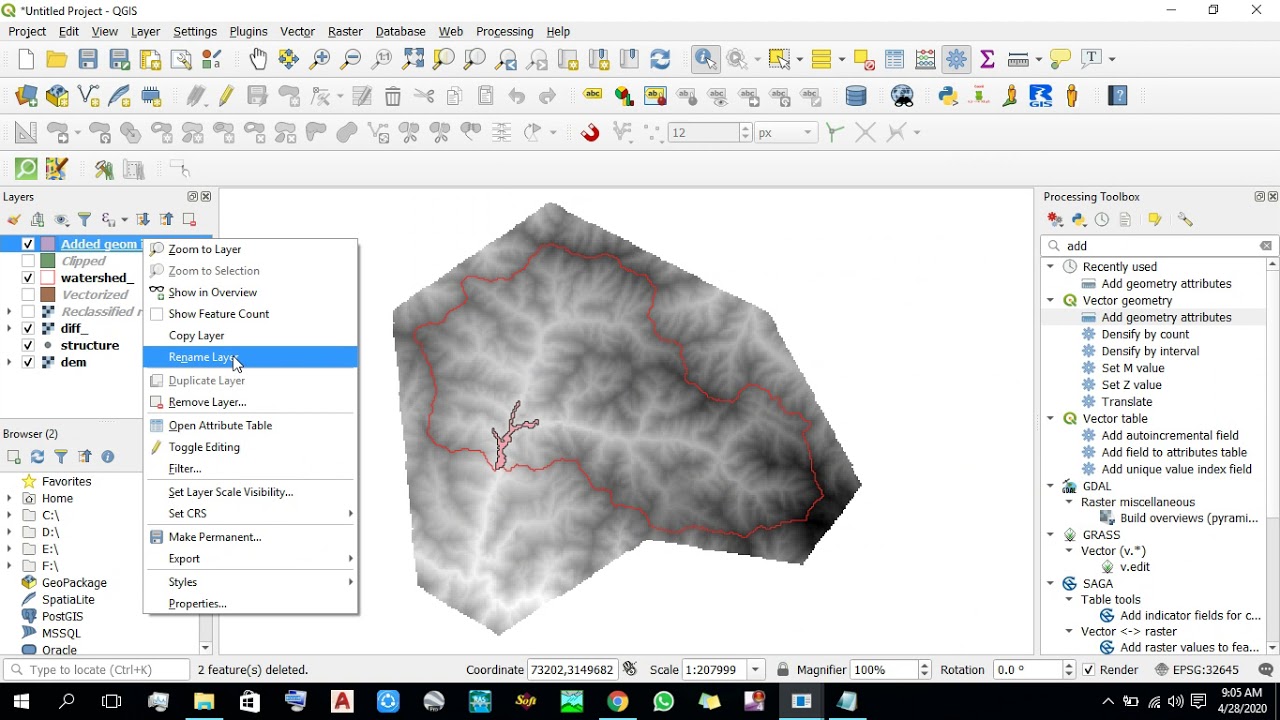
Task: Toggle the diff_ layer checkbox
Action: tap(28, 328)
